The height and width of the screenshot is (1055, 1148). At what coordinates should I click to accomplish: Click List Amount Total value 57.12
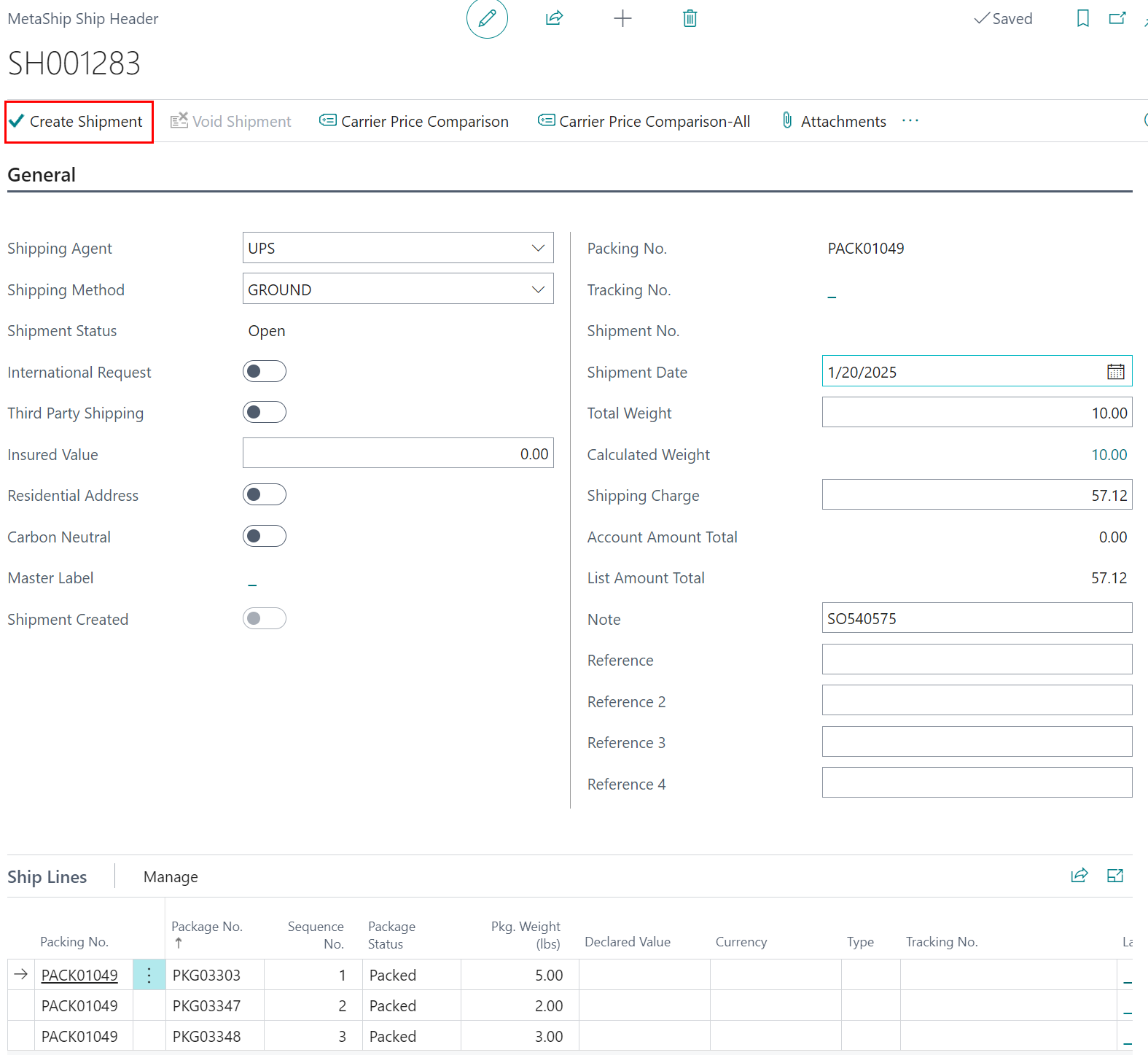(1109, 577)
